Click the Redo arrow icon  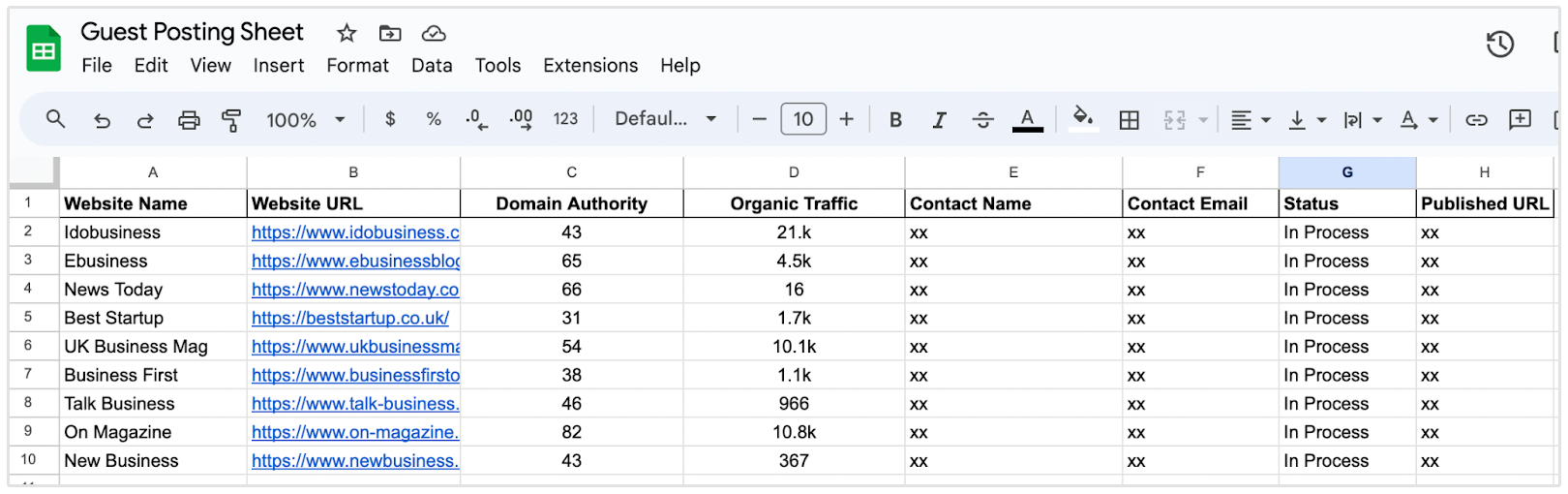(145, 119)
